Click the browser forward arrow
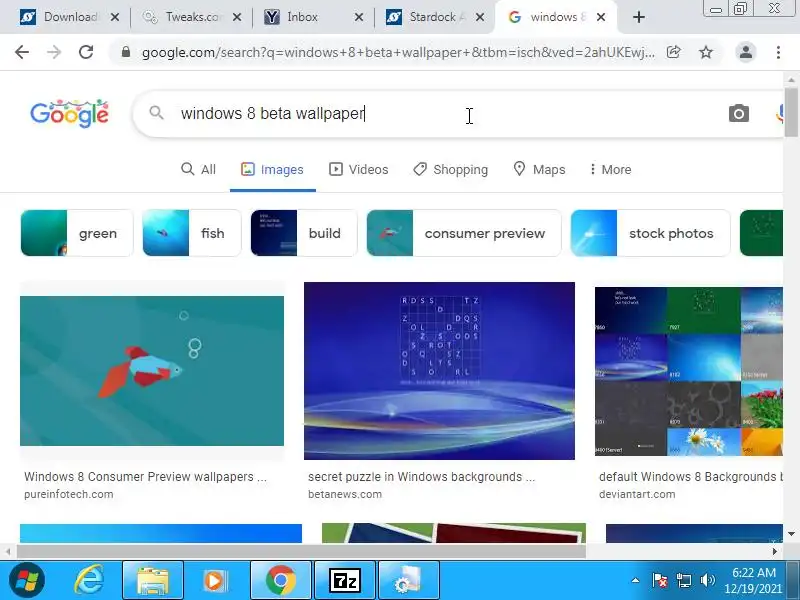This screenshot has height=600, width=800. (x=54, y=52)
